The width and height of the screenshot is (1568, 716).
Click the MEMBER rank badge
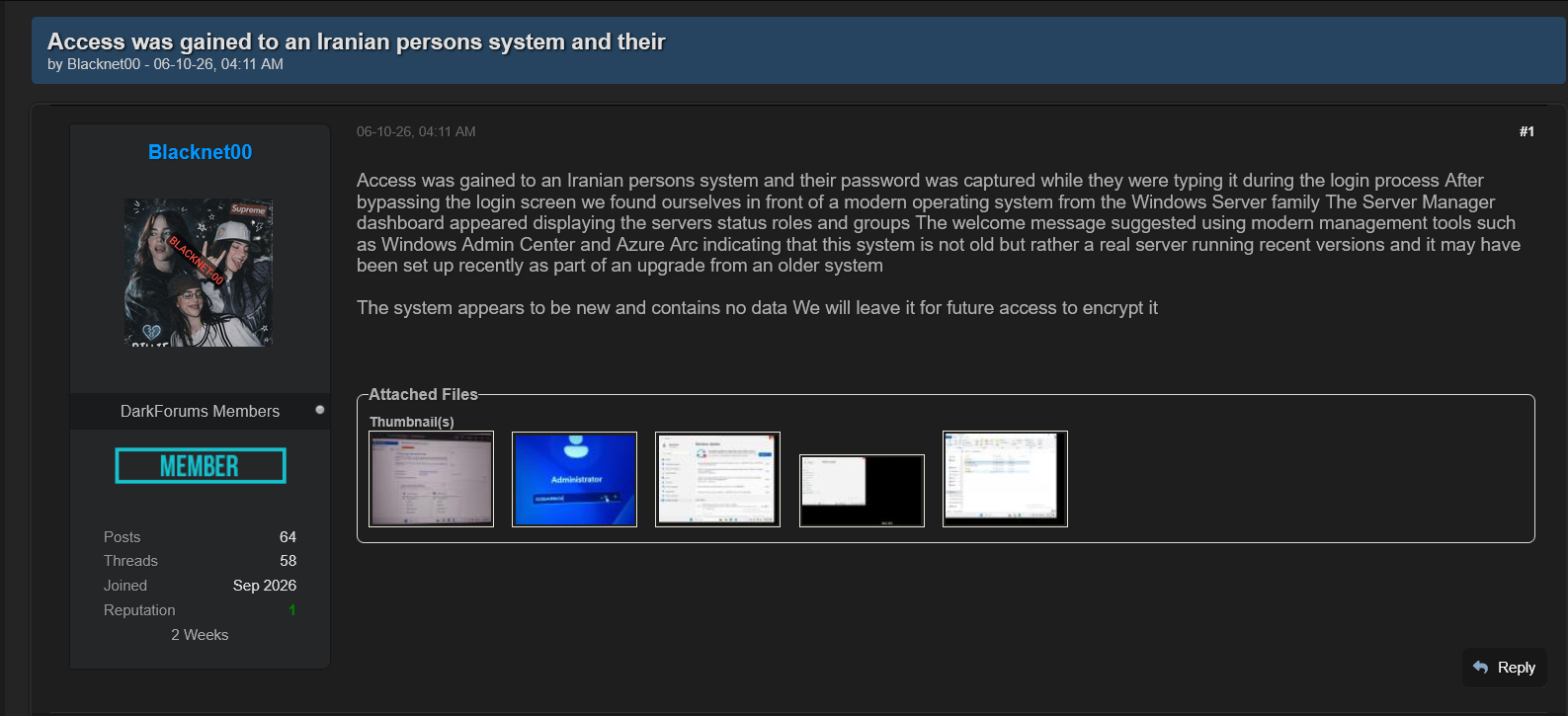click(x=201, y=466)
